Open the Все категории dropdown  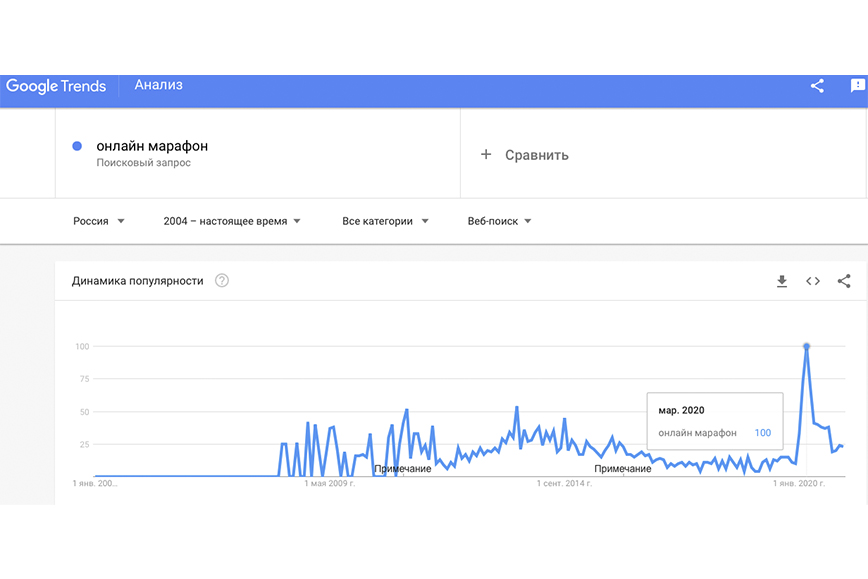[x=385, y=221]
